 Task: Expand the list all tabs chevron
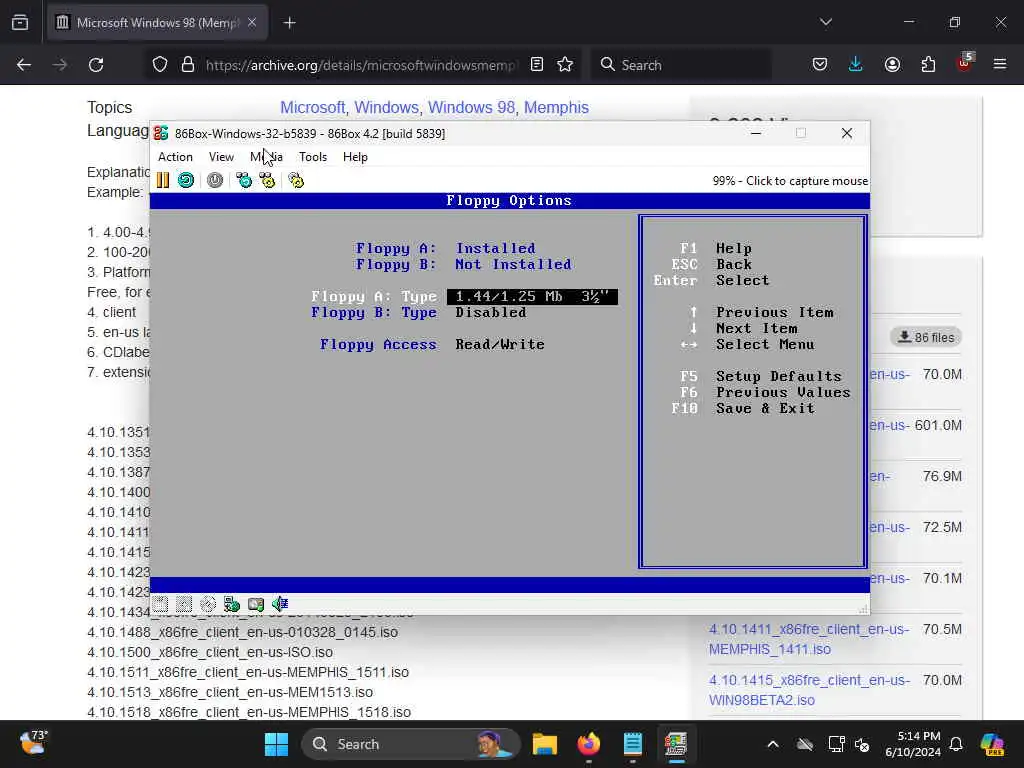pyautogui.click(x=826, y=22)
